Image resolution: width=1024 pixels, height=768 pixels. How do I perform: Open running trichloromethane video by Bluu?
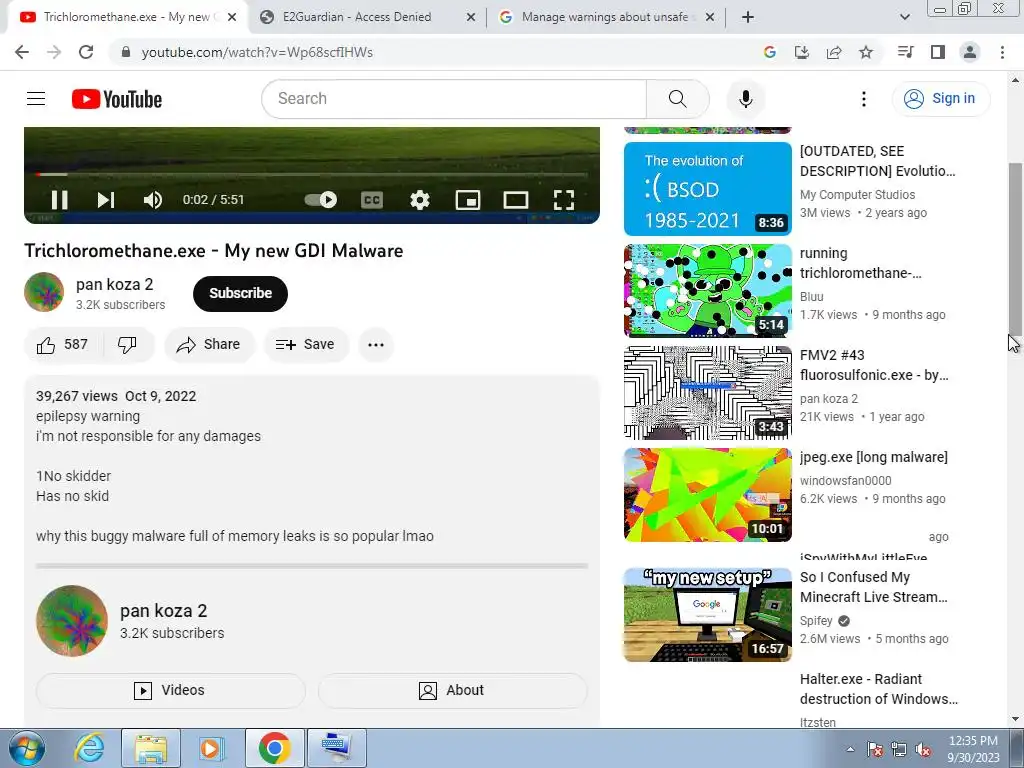click(708, 291)
